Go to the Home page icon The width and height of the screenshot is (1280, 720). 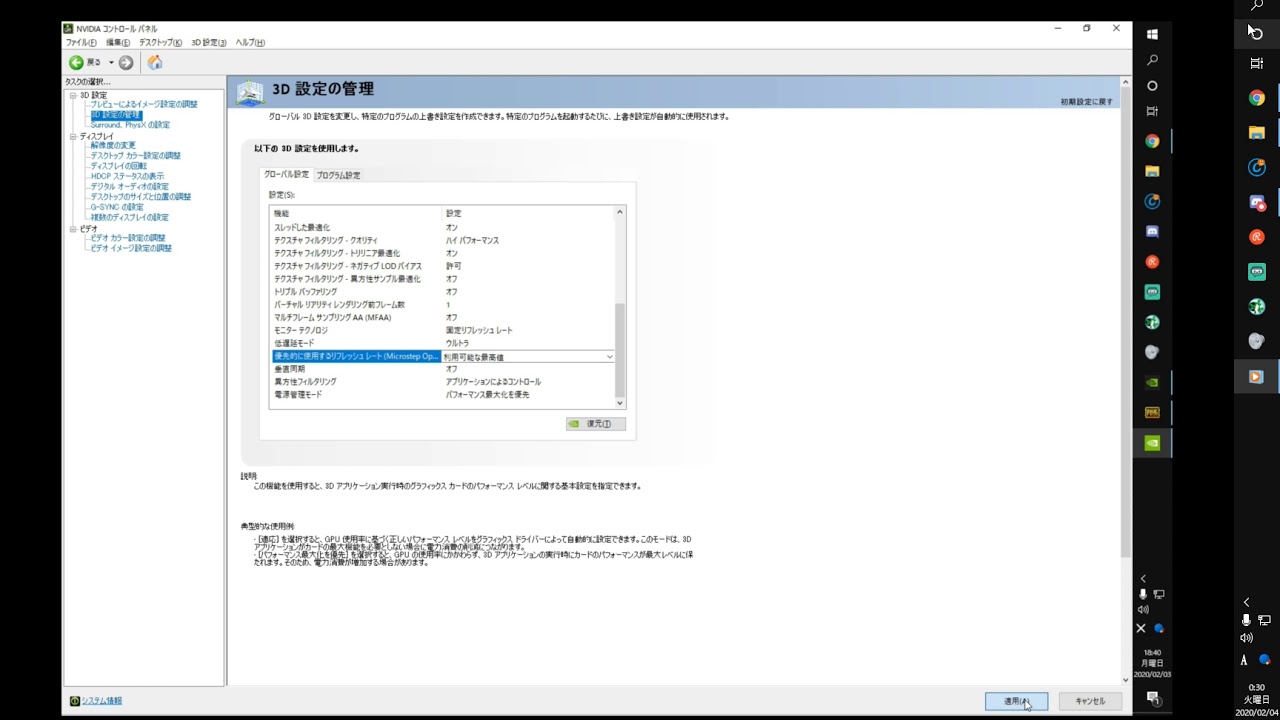tap(155, 63)
